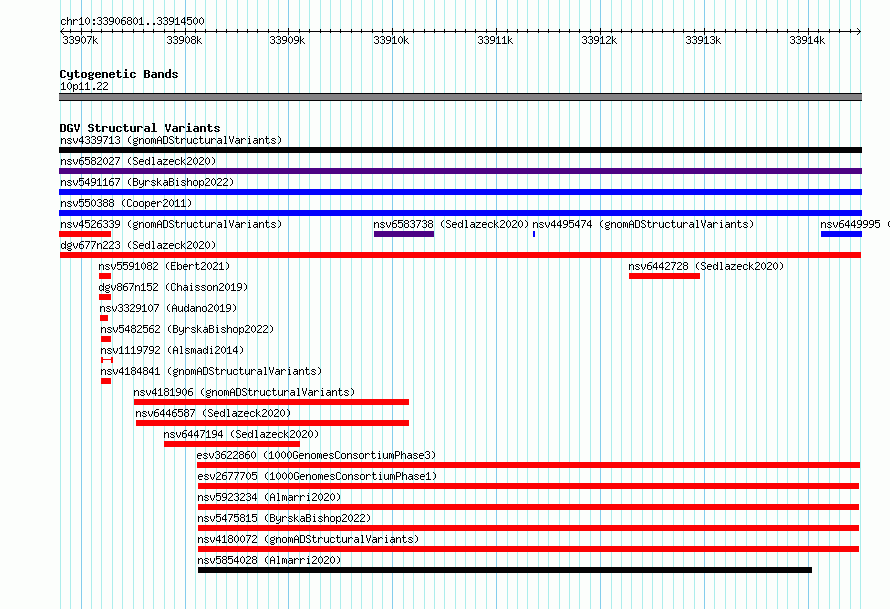
Task: Open nsv4180072 gnomAD variant label
Action: point(308,539)
